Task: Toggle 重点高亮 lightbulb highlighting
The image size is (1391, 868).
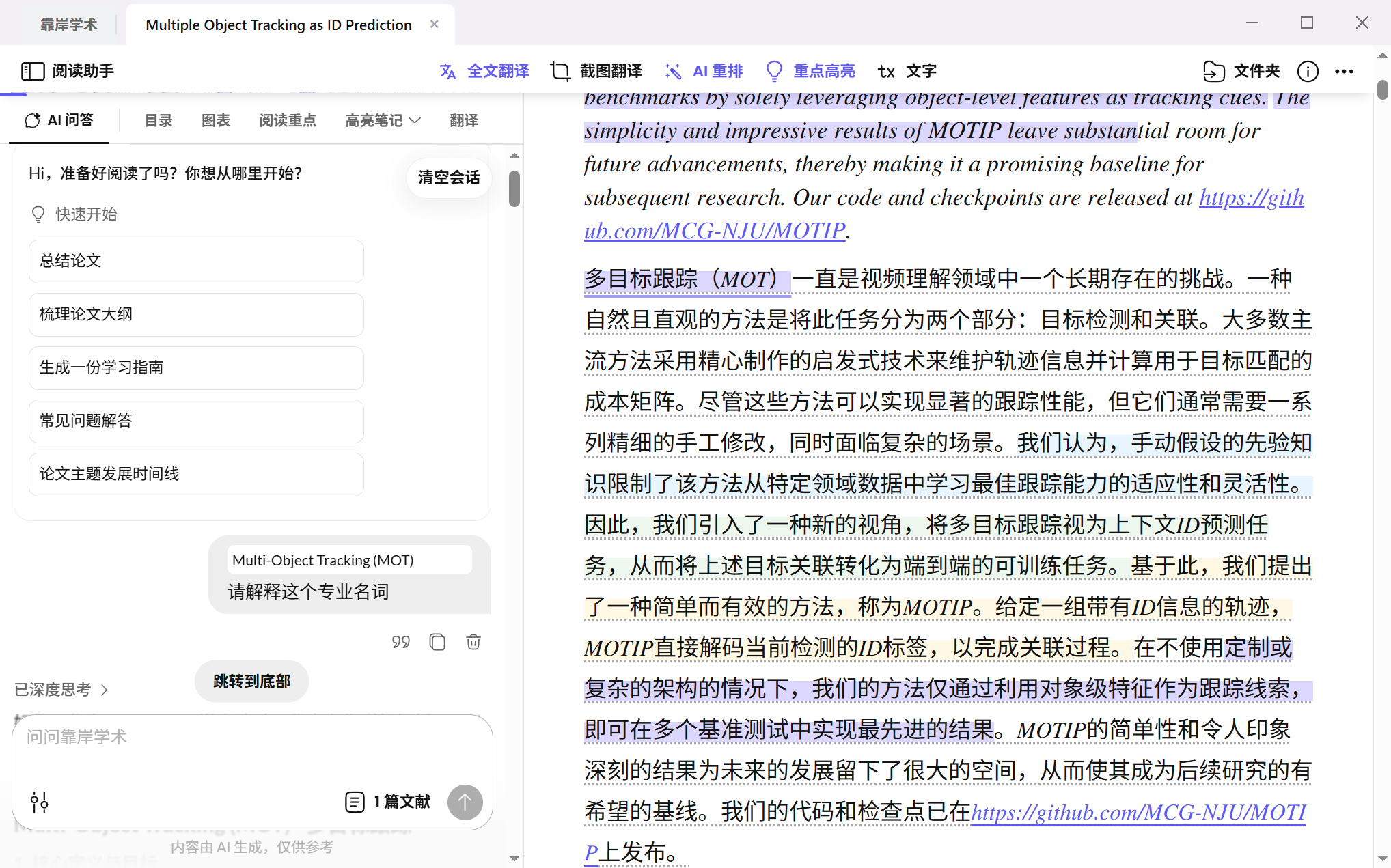Action: tap(774, 71)
